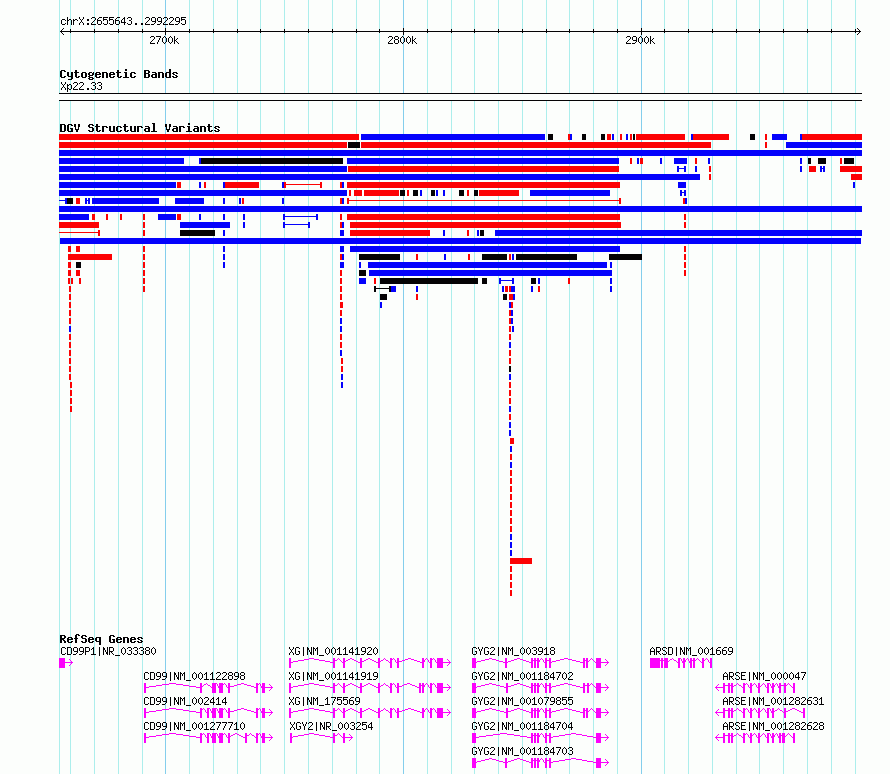The height and width of the screenshot is (774, 890).
Task: Select transcript XG|NM_001141919
Action: tap(334, 676)
